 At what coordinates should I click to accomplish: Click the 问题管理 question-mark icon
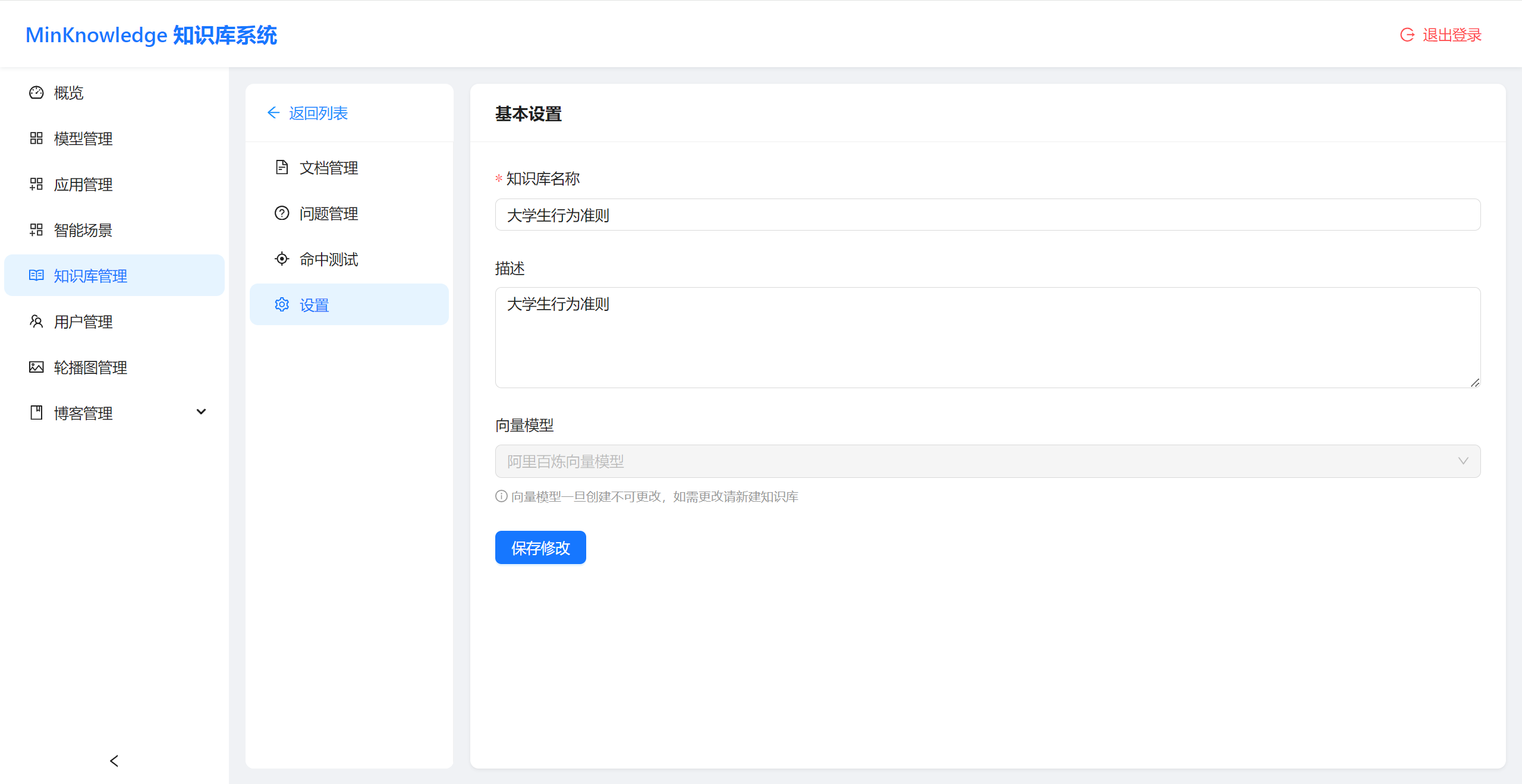[282, 213]
